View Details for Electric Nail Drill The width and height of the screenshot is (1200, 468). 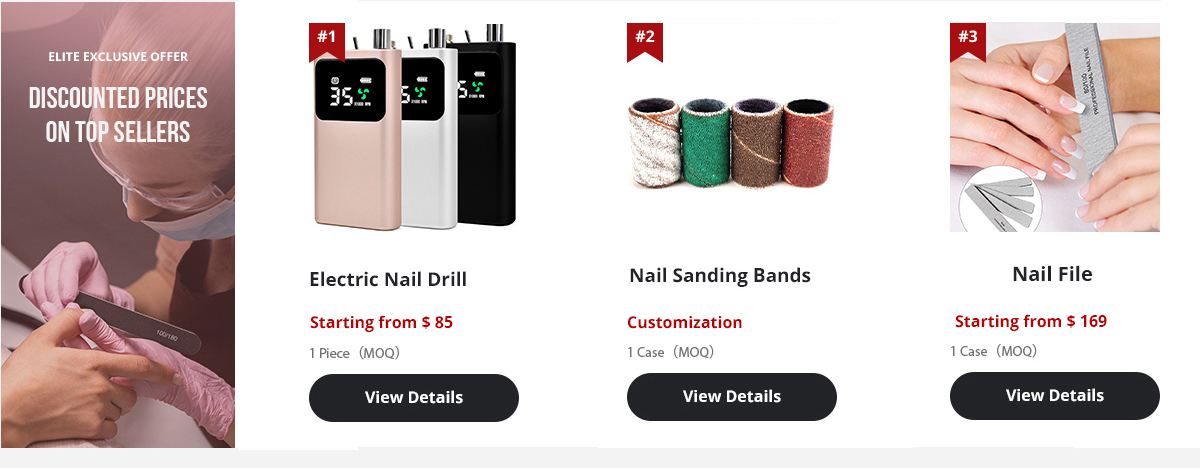point(414,398)
